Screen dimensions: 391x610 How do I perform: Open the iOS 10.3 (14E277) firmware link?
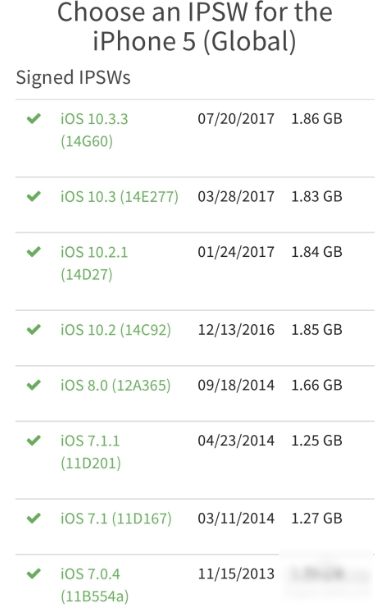[119, 196]
